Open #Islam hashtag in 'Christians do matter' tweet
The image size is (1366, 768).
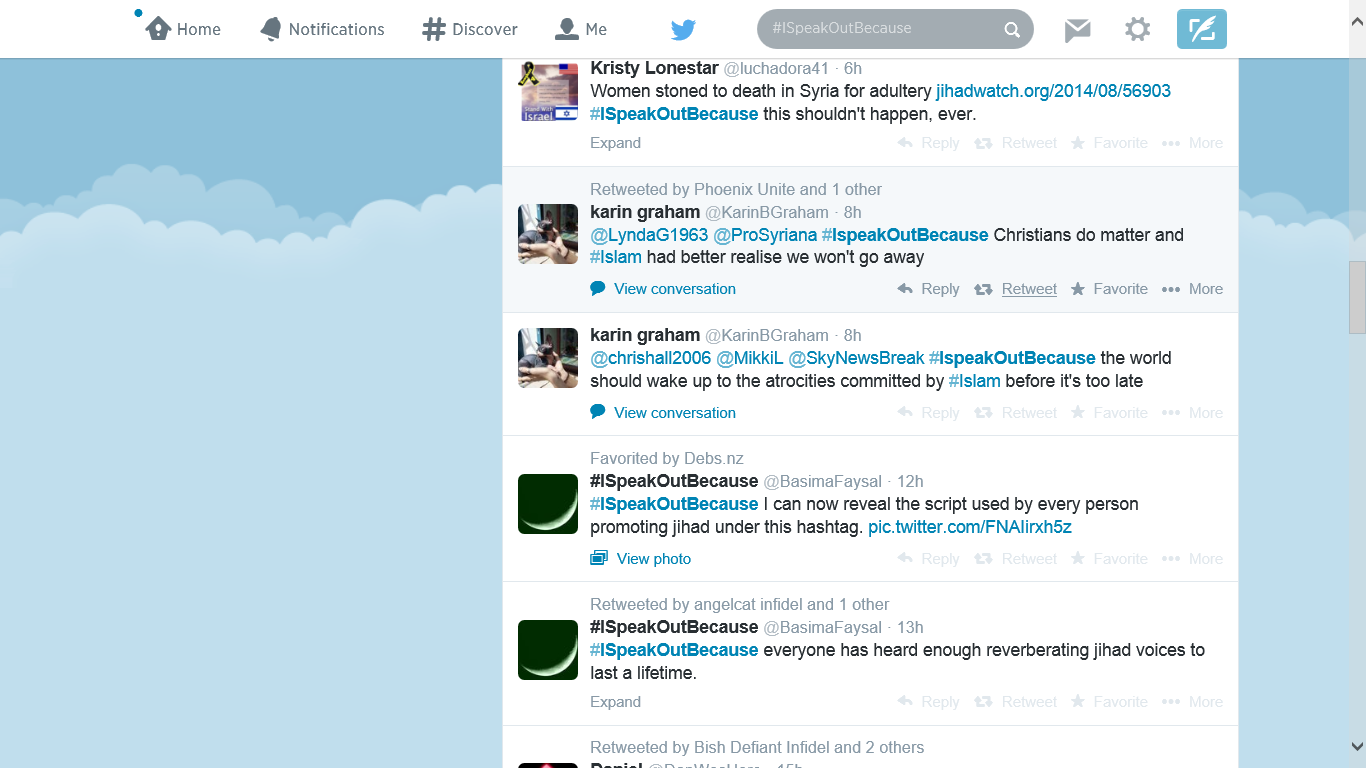[616, 257]
